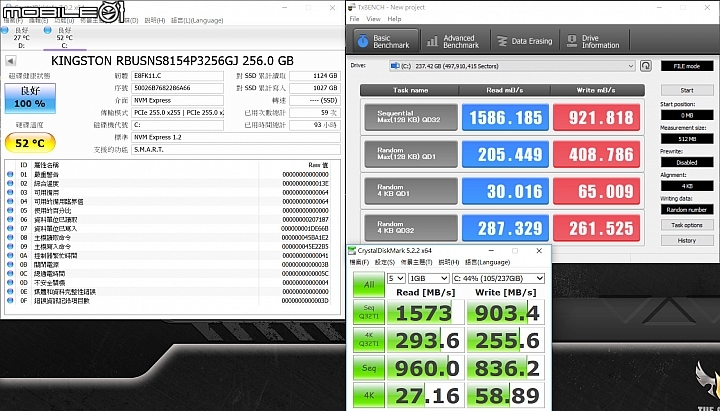Open TxBENCH Help menu

[394, 19]
